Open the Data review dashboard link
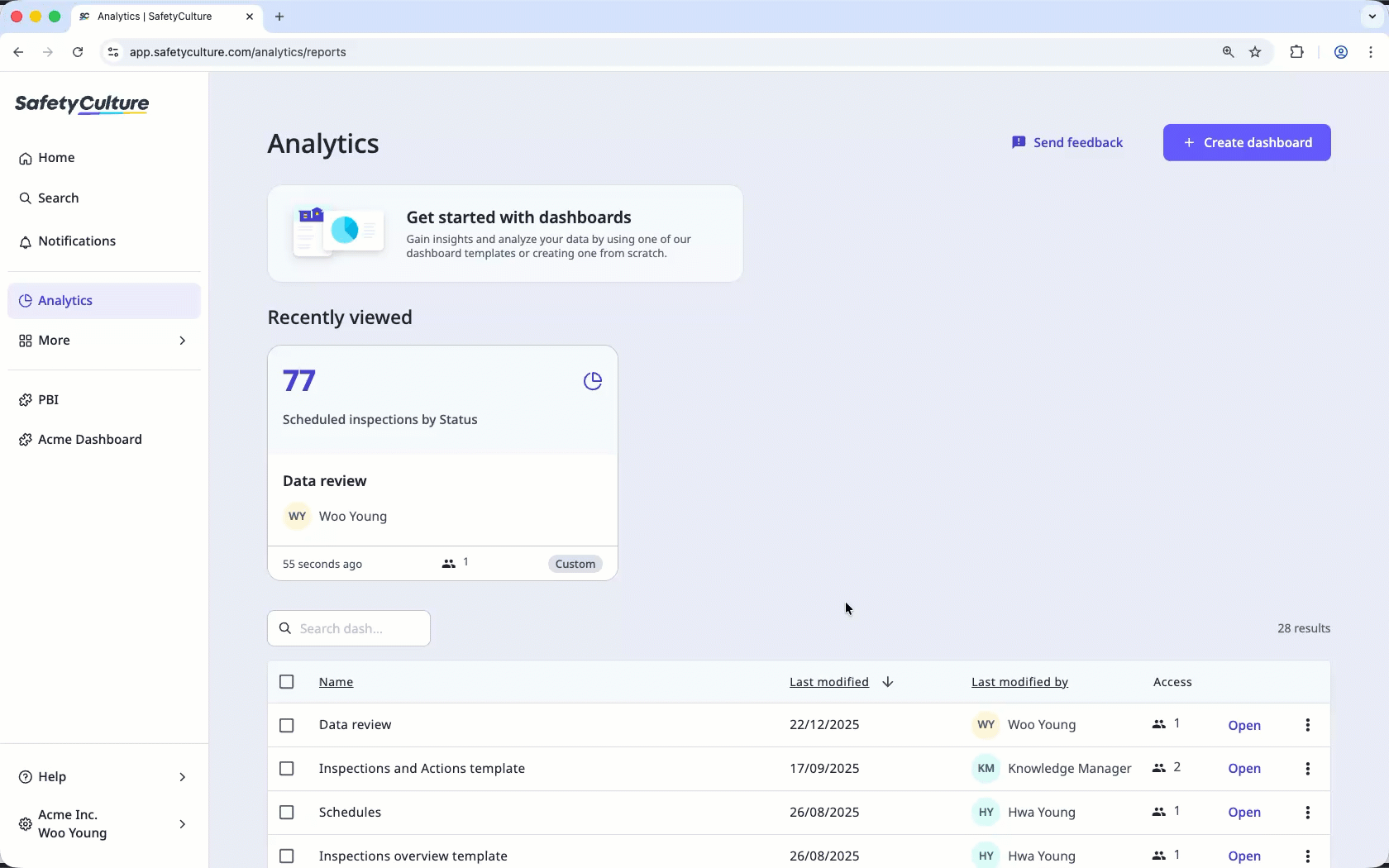 (x=1244, y=726)
